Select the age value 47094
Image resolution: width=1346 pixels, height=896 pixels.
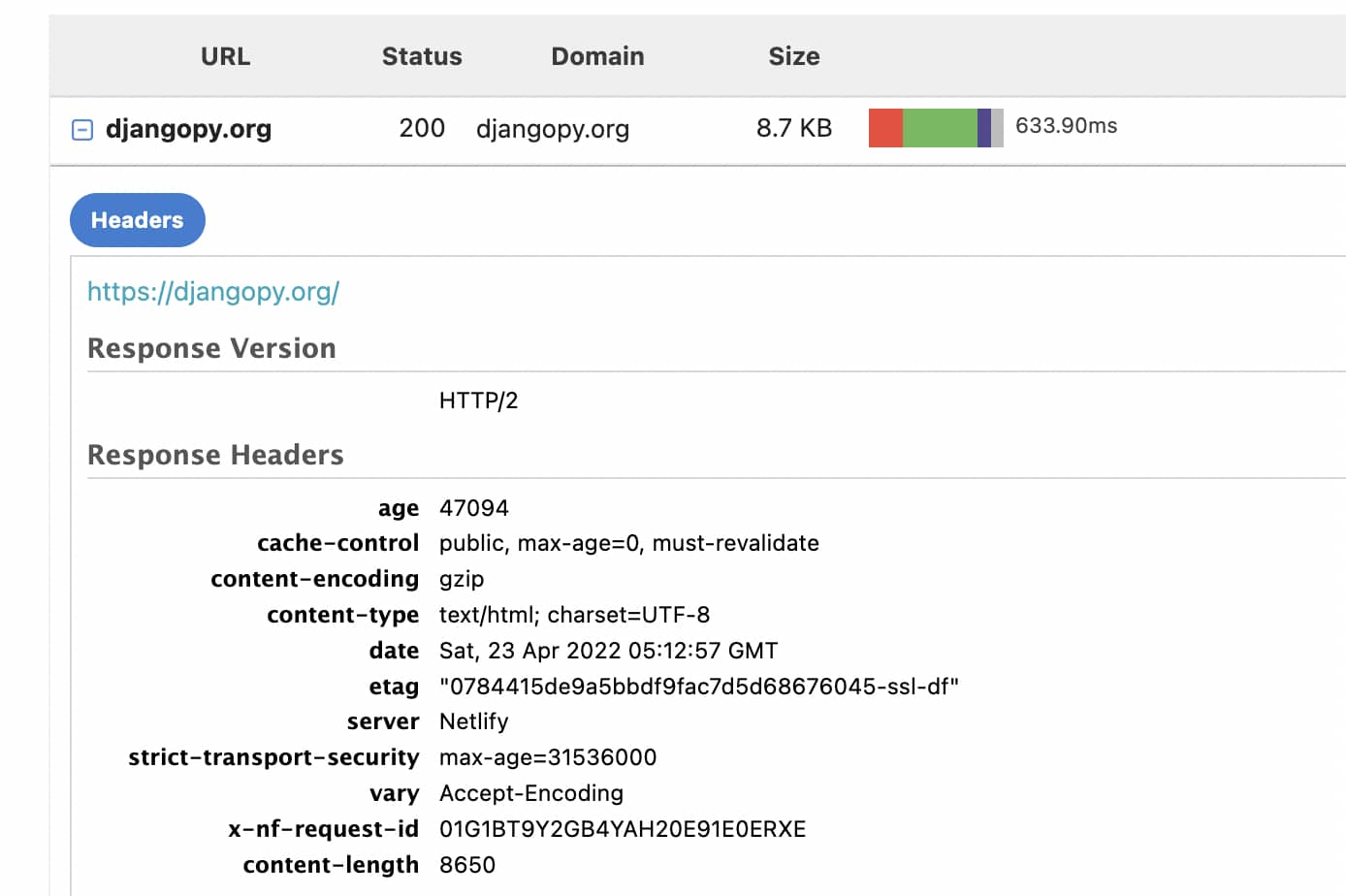[474, 508]
